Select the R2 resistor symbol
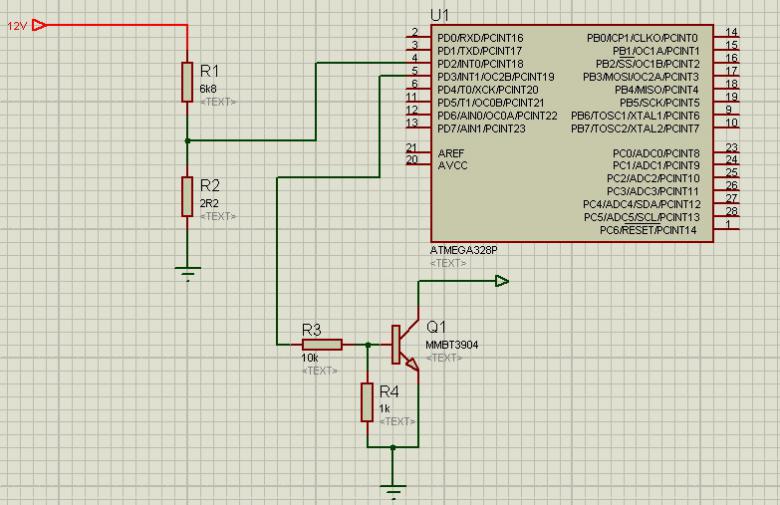This screenshot has width=780, height=505. pyautogui.click(x=187, y=197)
